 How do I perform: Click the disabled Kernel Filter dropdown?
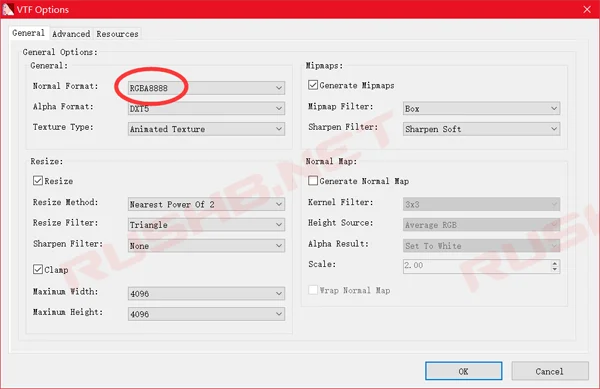pos(481,204)
